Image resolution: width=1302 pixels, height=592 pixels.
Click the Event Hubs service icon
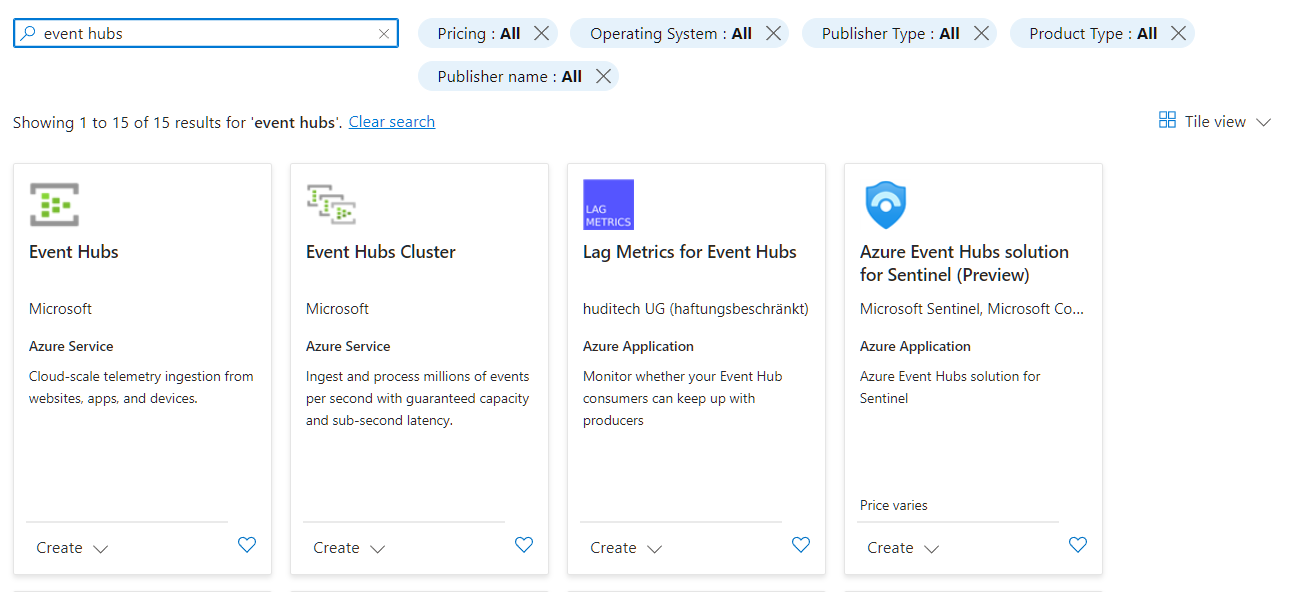(54, 204)
